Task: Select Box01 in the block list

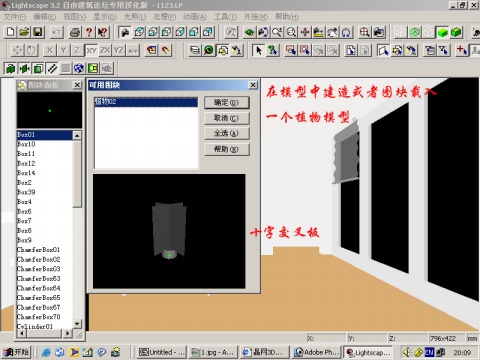Action: pyautogui.click(x=44, y=135)
